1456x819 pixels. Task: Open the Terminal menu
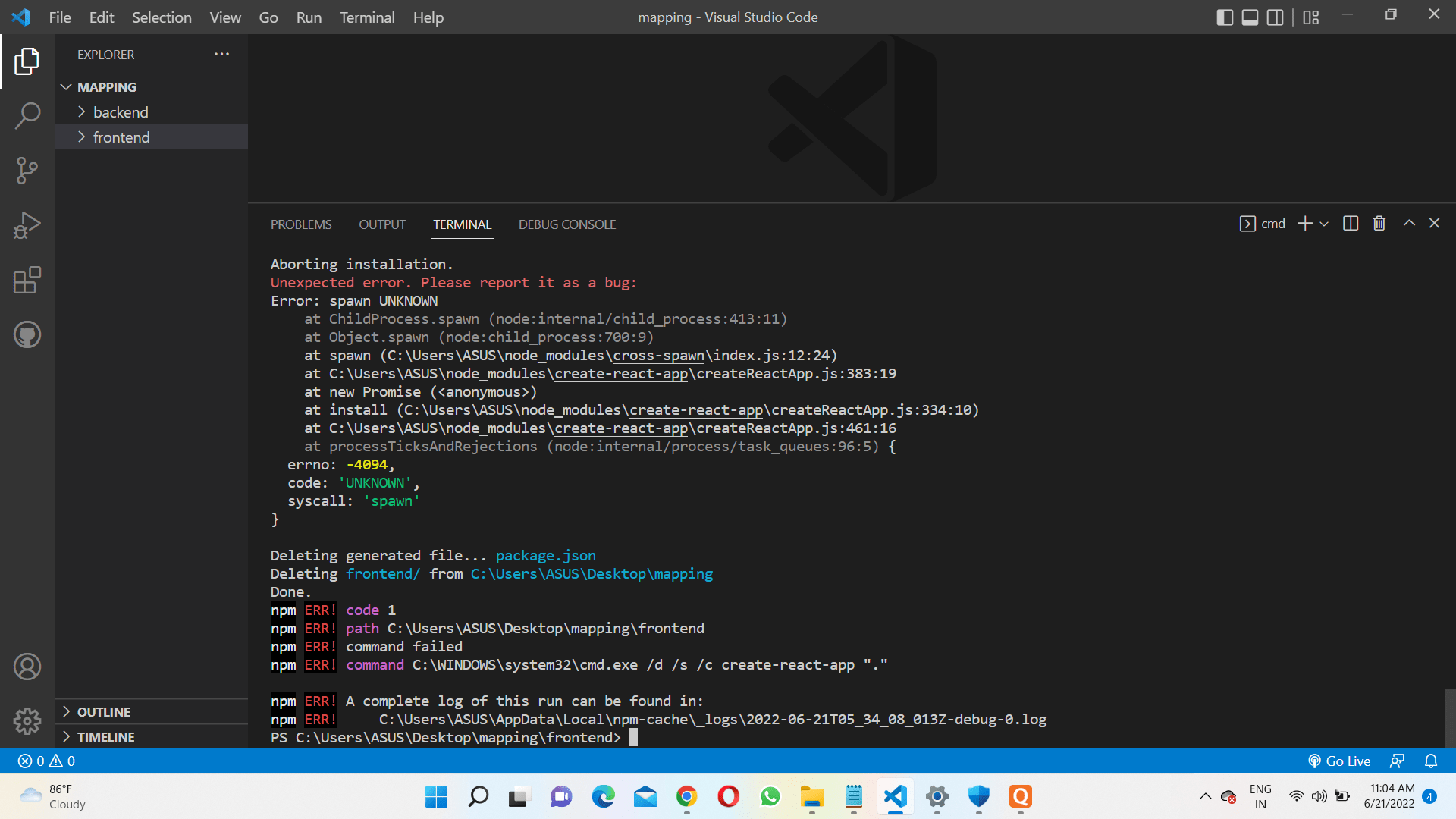pyautogui.click(x=367, y=17)
